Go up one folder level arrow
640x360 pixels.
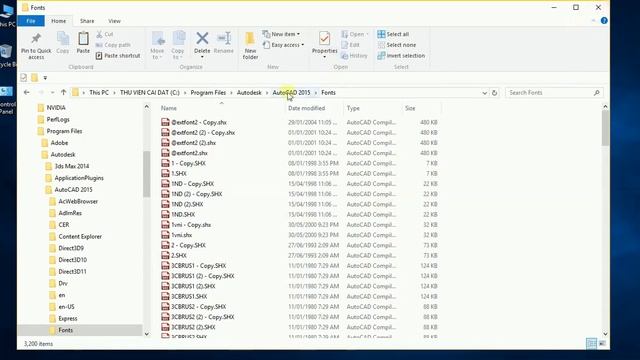point(63,93)
